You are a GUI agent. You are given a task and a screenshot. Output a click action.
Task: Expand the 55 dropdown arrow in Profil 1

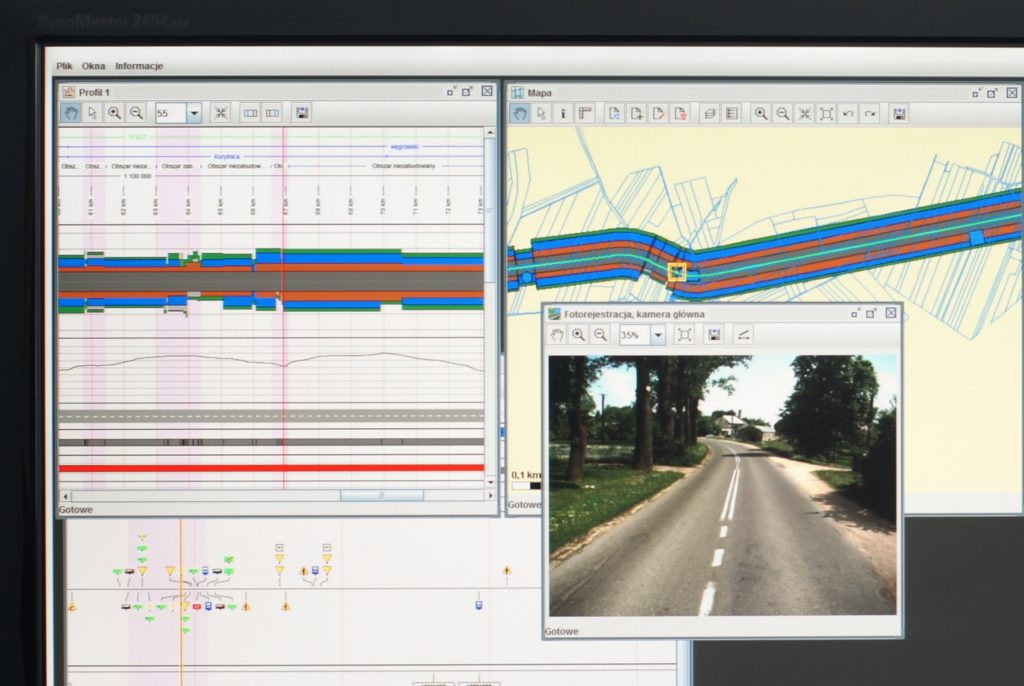point(194,114)
